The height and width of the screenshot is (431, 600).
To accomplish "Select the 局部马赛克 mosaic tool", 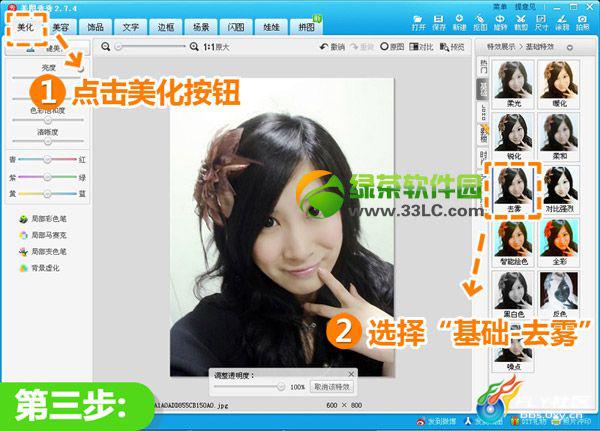I will click(43, 235).
